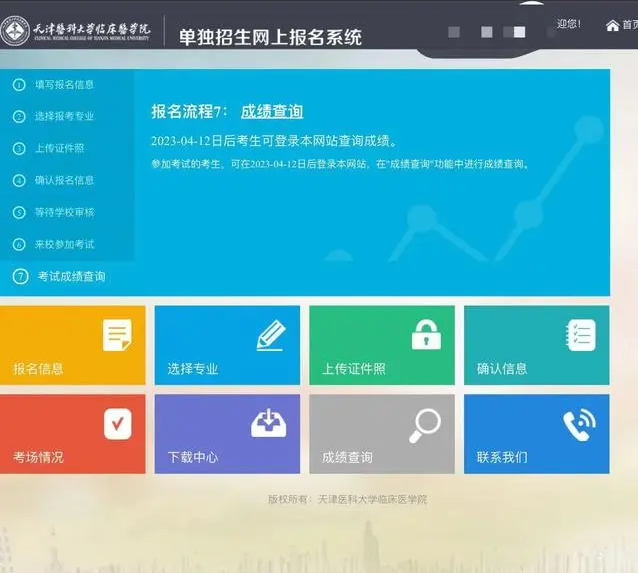
Task: Open step 6 来校参加考试
Action: (x=64, y=244)
